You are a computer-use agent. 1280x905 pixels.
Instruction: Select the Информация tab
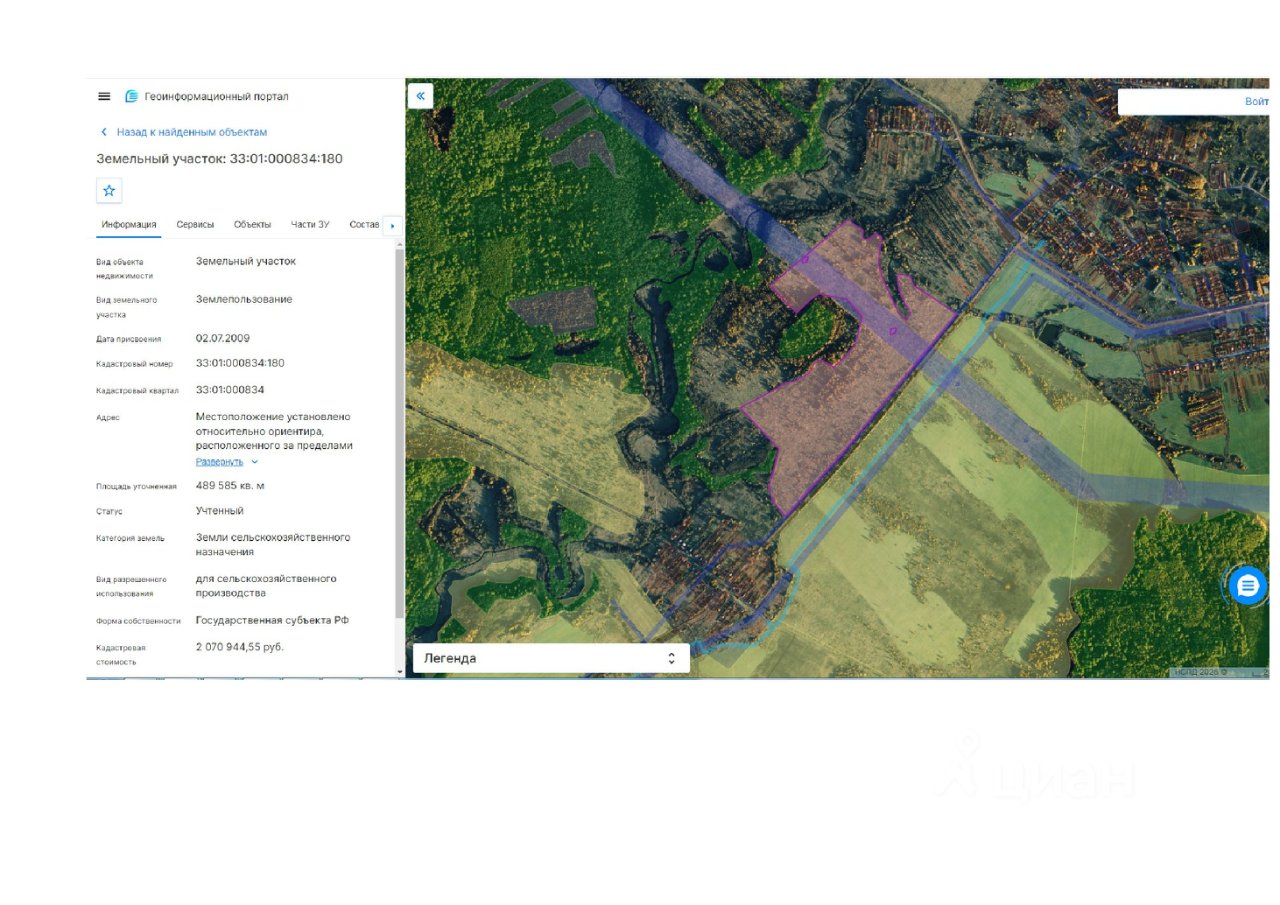pos(129,225)
